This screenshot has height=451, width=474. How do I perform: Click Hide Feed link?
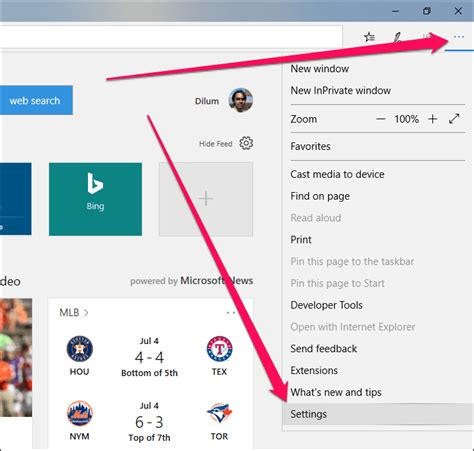pos(216,144)
